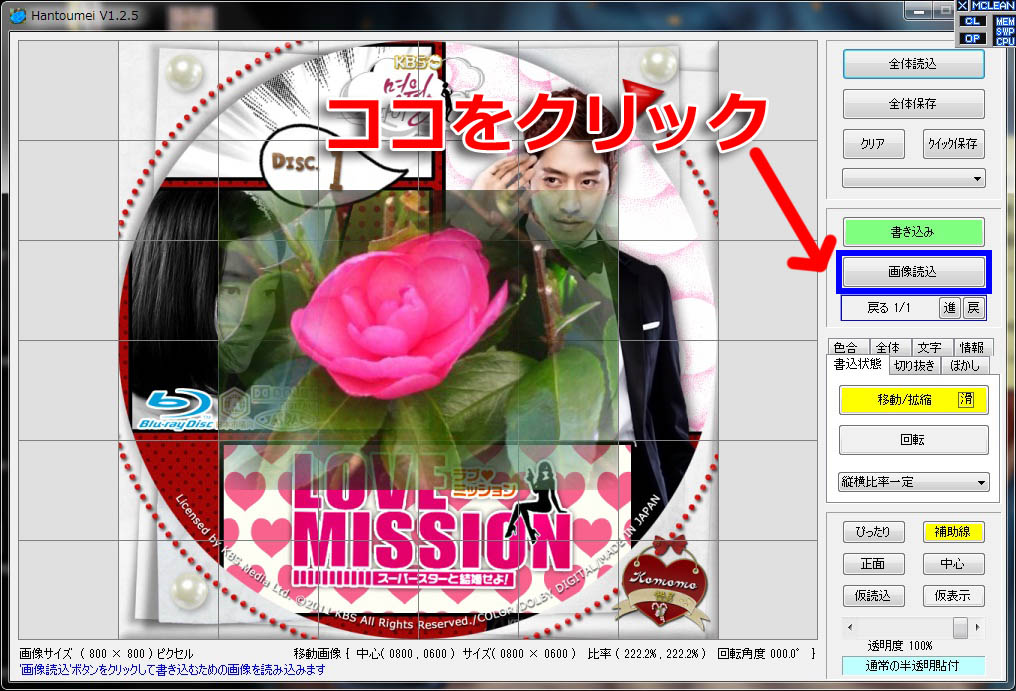Switch to the 色合 tab
1016x691 pixels.
pyautogui.click(x=846, y=347)
